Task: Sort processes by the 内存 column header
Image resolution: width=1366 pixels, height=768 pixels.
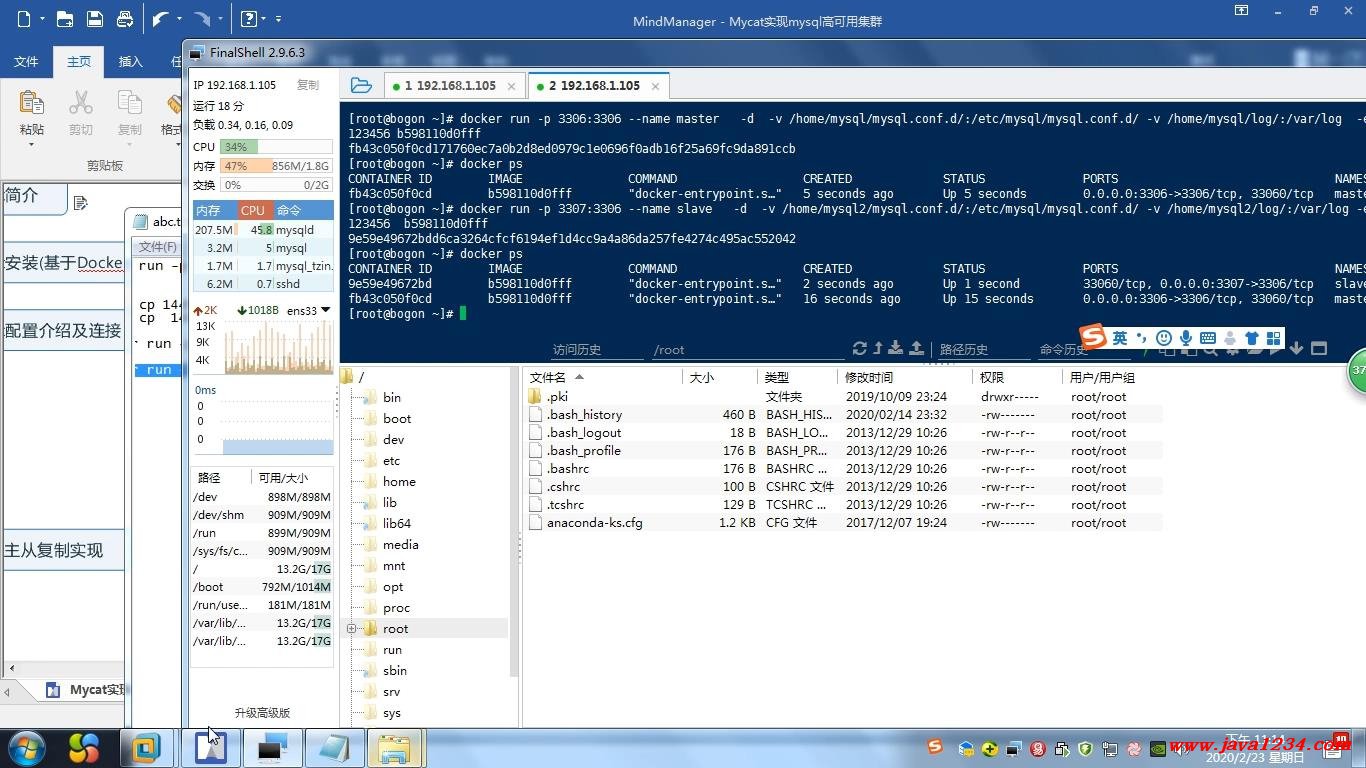Action: point(214,210)
